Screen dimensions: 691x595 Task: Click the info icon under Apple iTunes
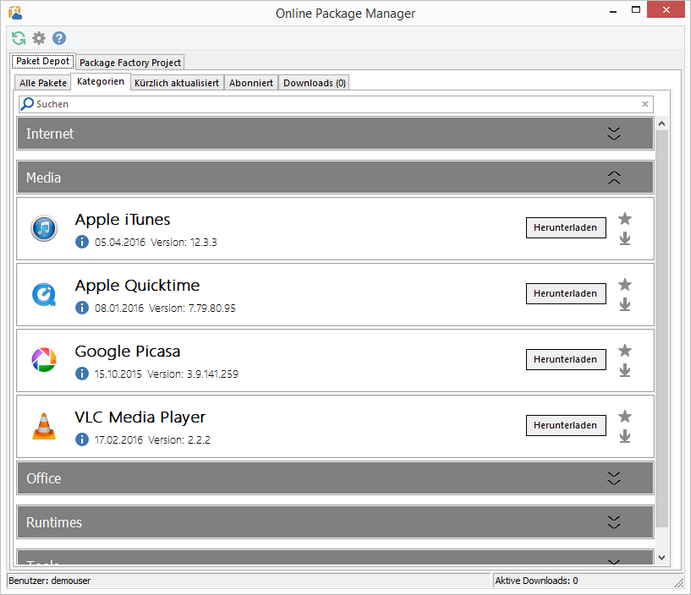click(82, 242)
